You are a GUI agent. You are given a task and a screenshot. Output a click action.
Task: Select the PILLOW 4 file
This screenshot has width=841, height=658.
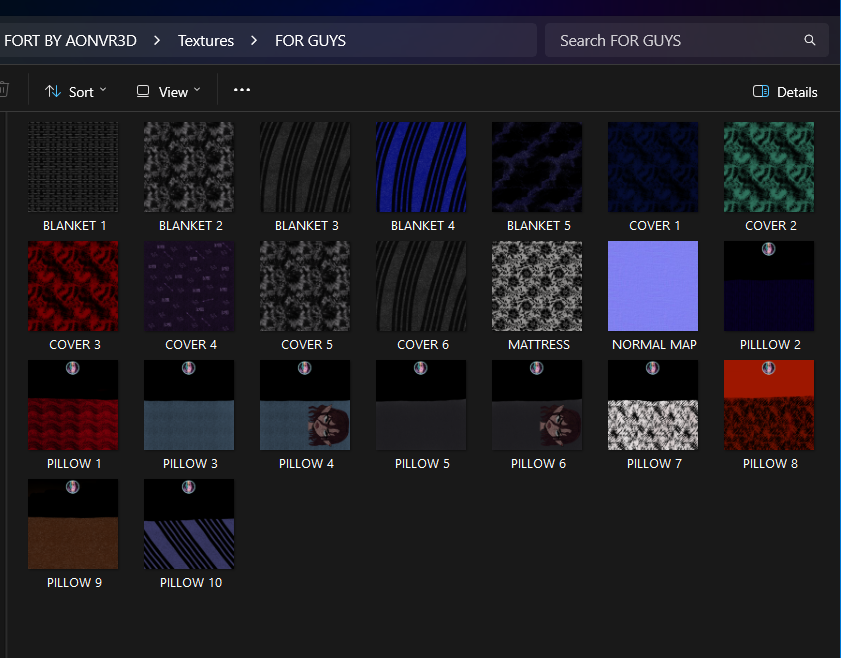click(x=305, y=406)
